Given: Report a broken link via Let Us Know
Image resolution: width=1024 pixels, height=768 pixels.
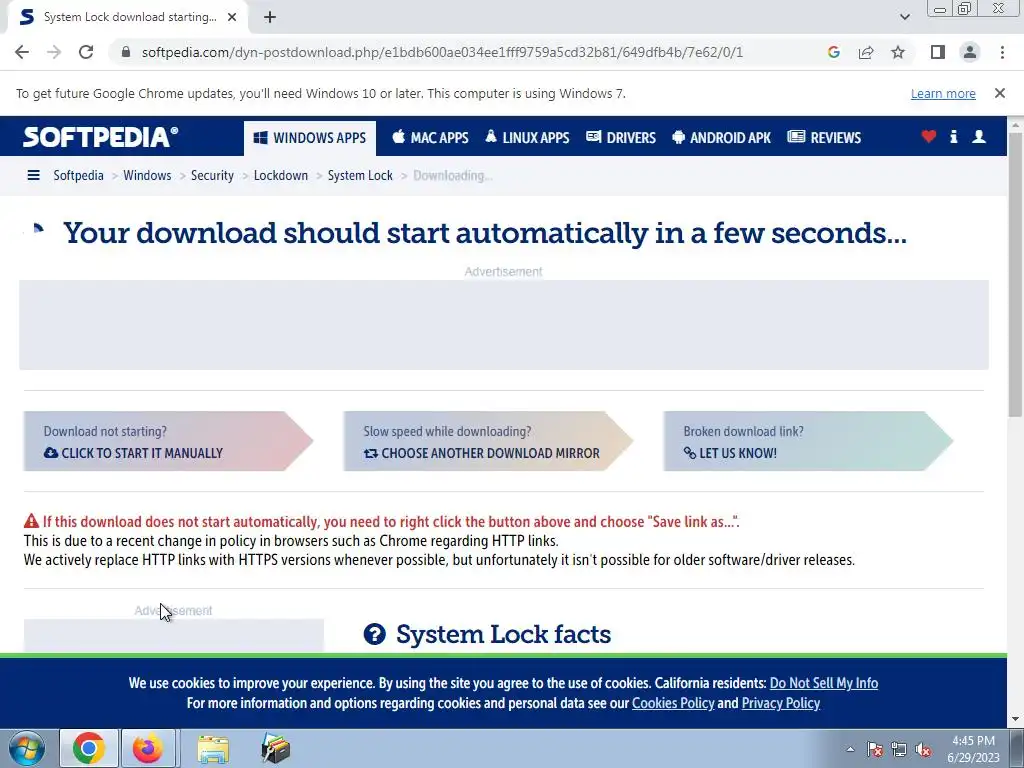Looking at the screenshot, I should 808,441.
